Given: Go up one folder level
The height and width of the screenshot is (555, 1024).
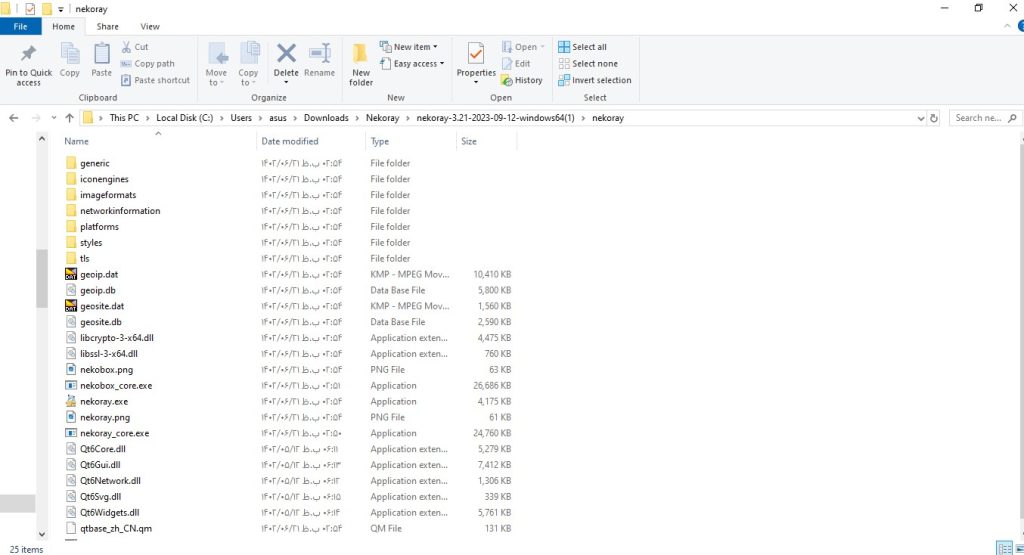Looking at the screenshot, I should pos(69,118).
